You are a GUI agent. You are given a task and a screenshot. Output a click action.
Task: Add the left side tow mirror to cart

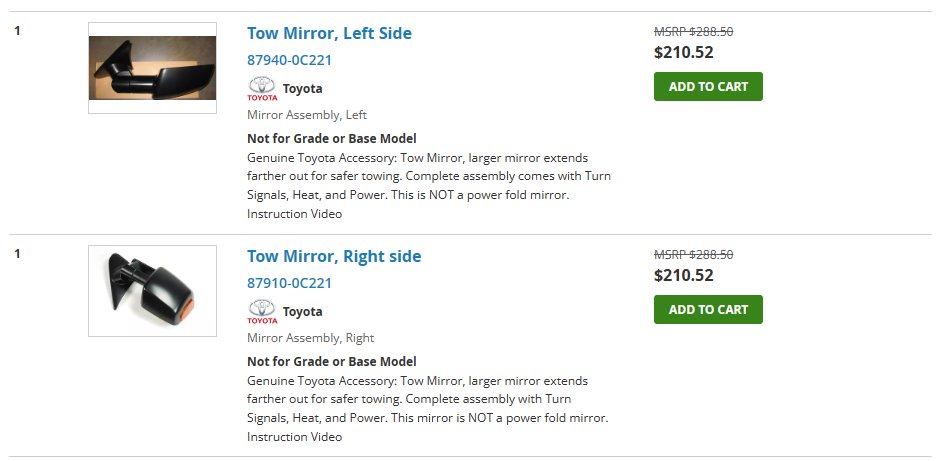point(708,86)
